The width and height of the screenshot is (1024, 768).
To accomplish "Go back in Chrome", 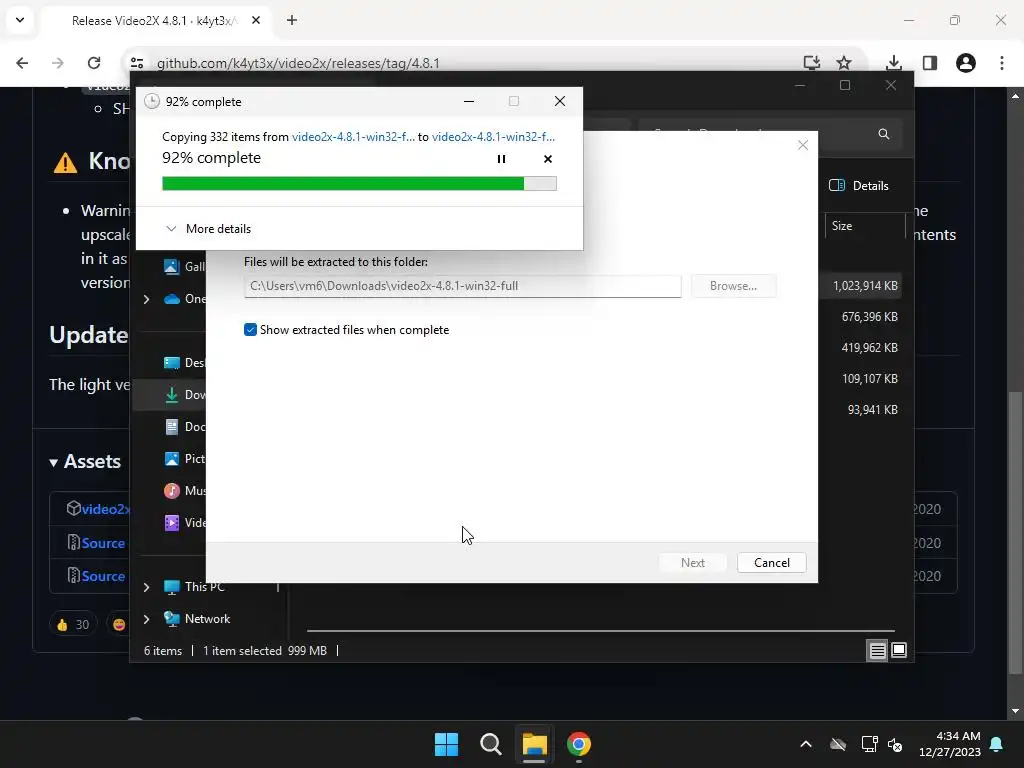I will click(22, 63).
